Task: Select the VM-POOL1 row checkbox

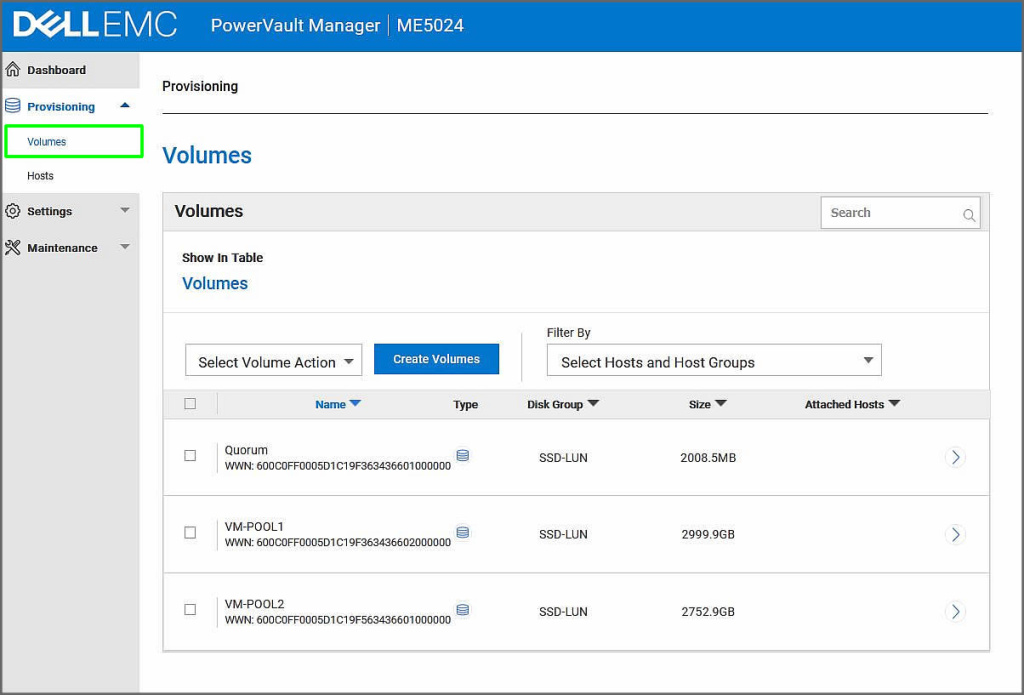Action: pyautogui.click(x=190, y=533)
